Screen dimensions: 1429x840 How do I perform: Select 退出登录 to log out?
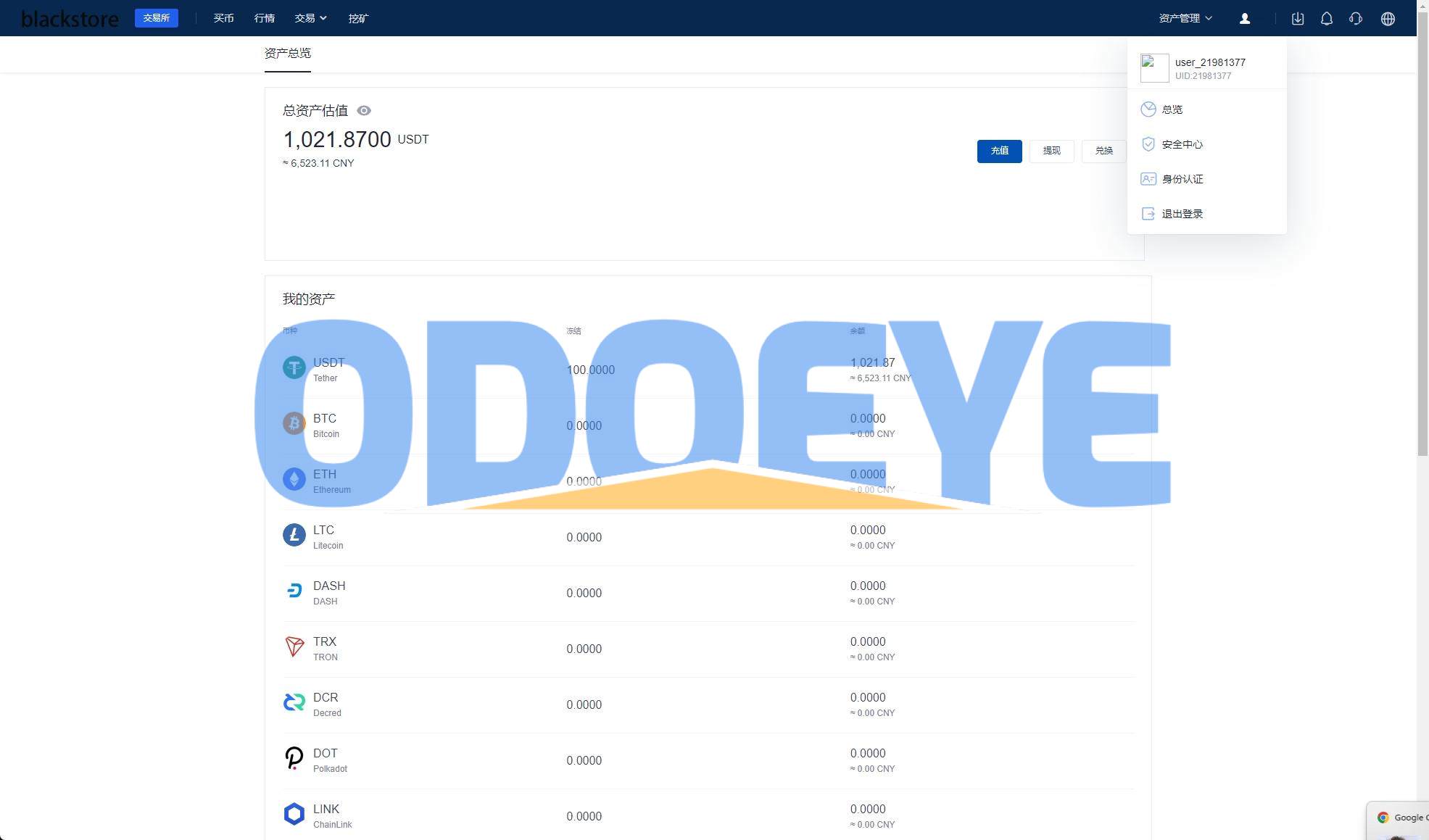pyautogui.click(x=1206, y=214)
